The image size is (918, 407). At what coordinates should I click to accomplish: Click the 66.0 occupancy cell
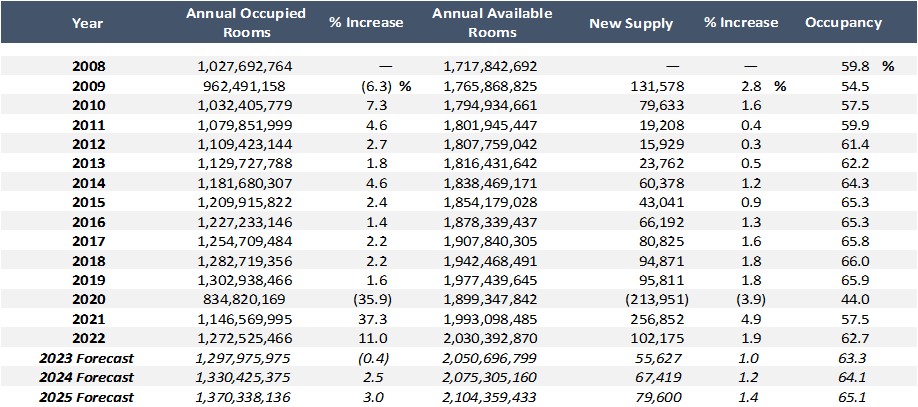point(856,263)
